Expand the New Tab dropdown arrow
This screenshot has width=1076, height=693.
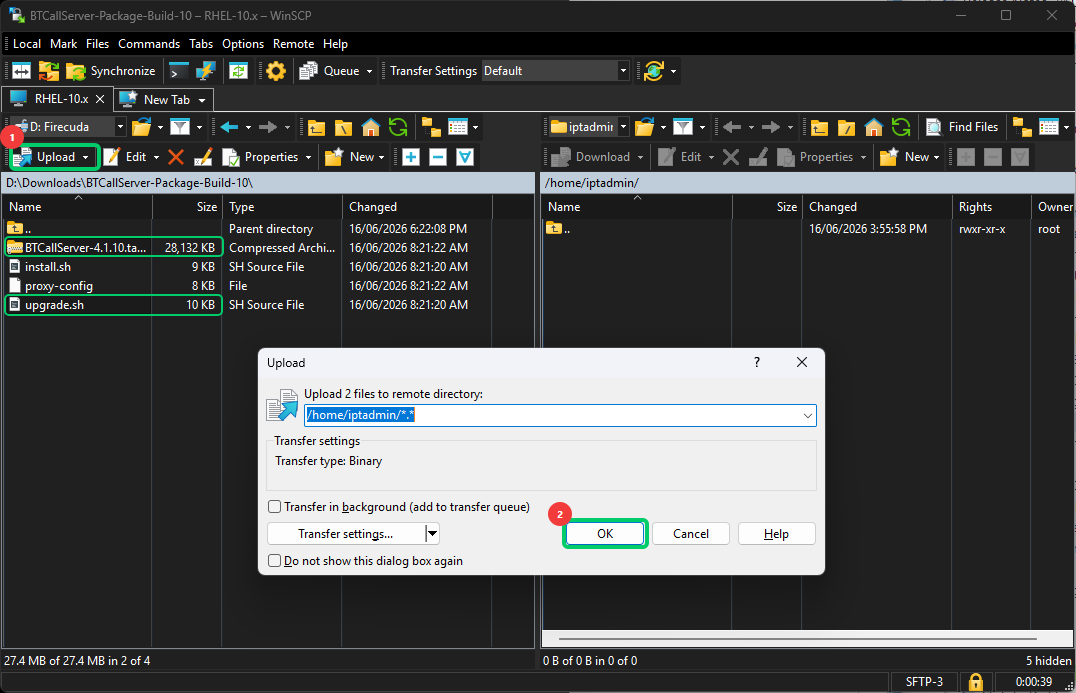[x=202, y=100]
